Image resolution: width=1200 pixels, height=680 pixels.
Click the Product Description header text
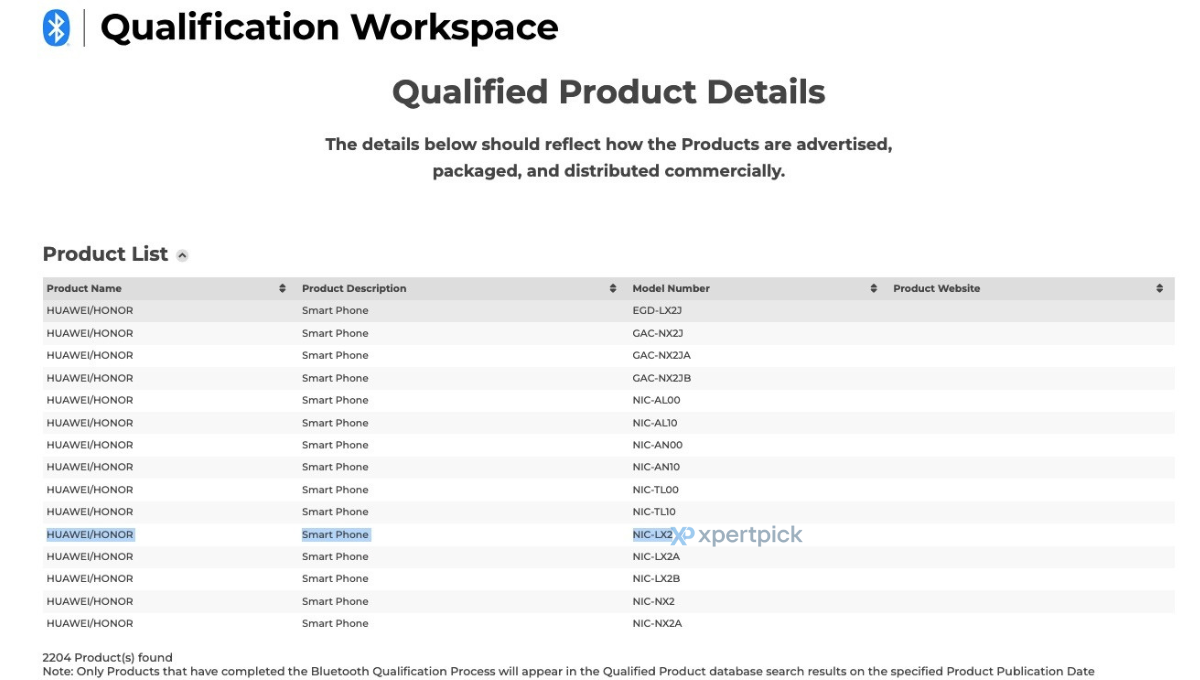(354, 288)
